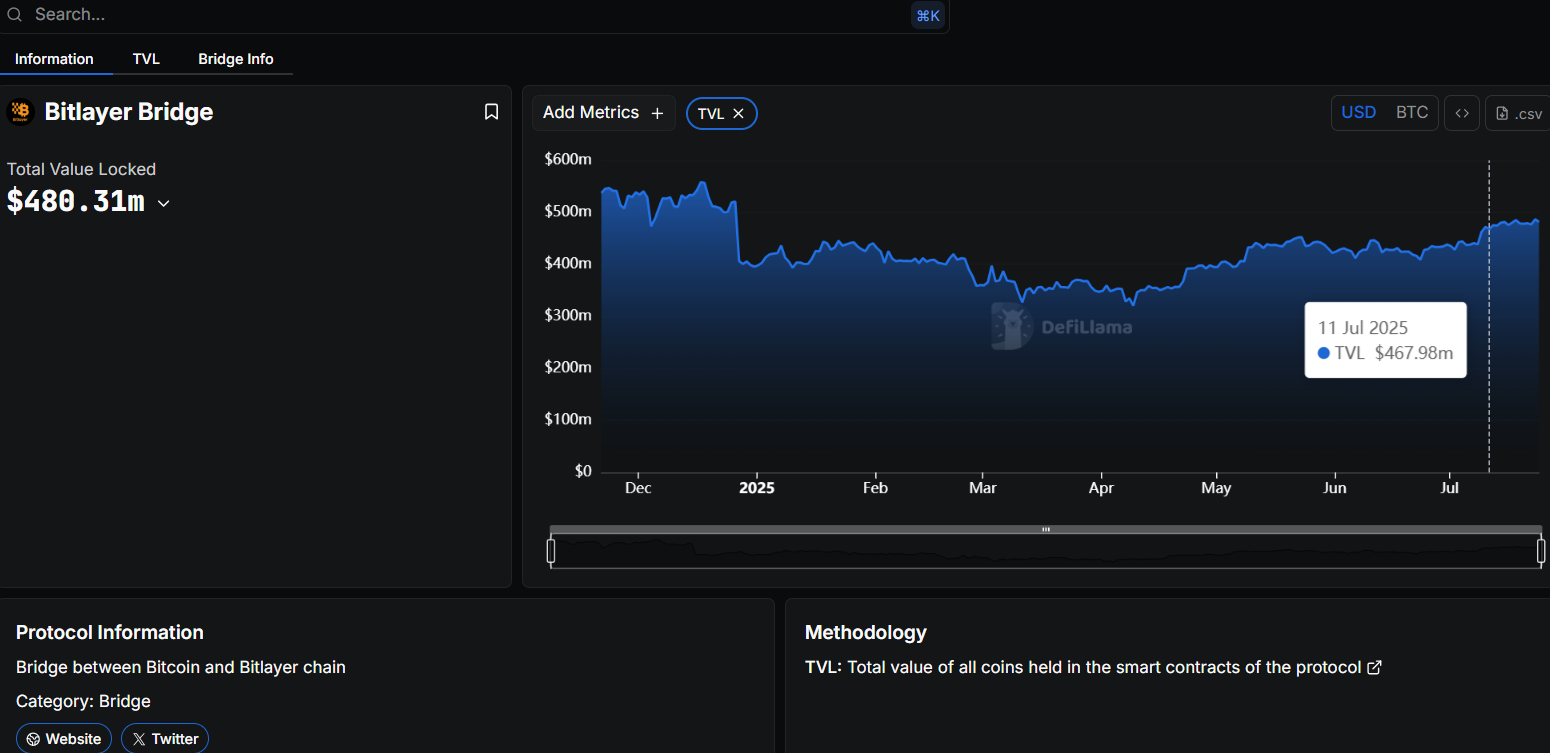
Task: Click the $600m y-axis label
Action: (x=568, y=159)
